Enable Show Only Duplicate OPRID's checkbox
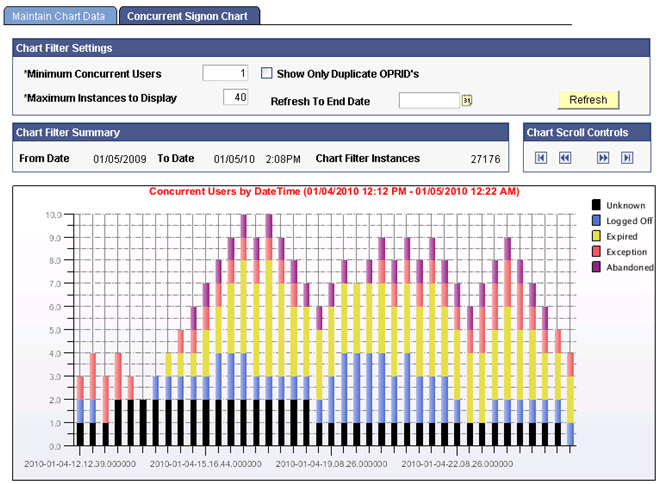The height and width of the screenshot is (484, 661). tap(266, 73)
